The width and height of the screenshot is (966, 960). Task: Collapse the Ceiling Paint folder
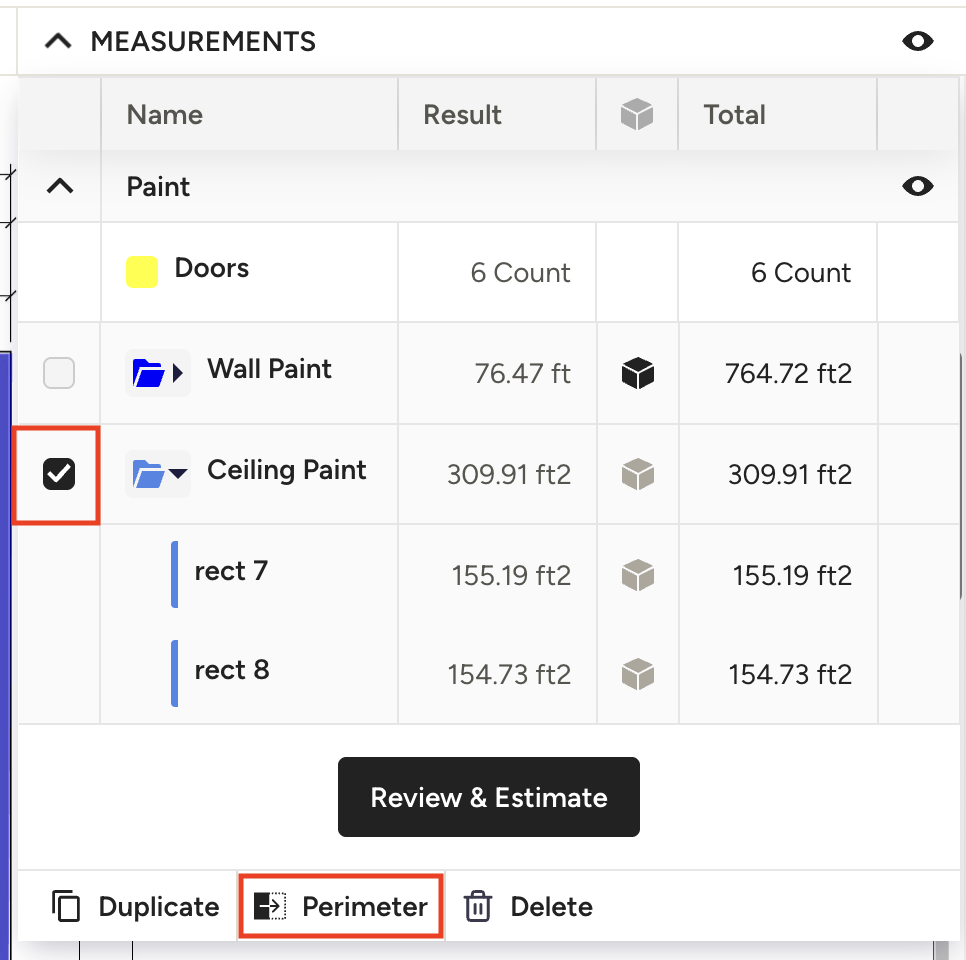click(158, 474)
